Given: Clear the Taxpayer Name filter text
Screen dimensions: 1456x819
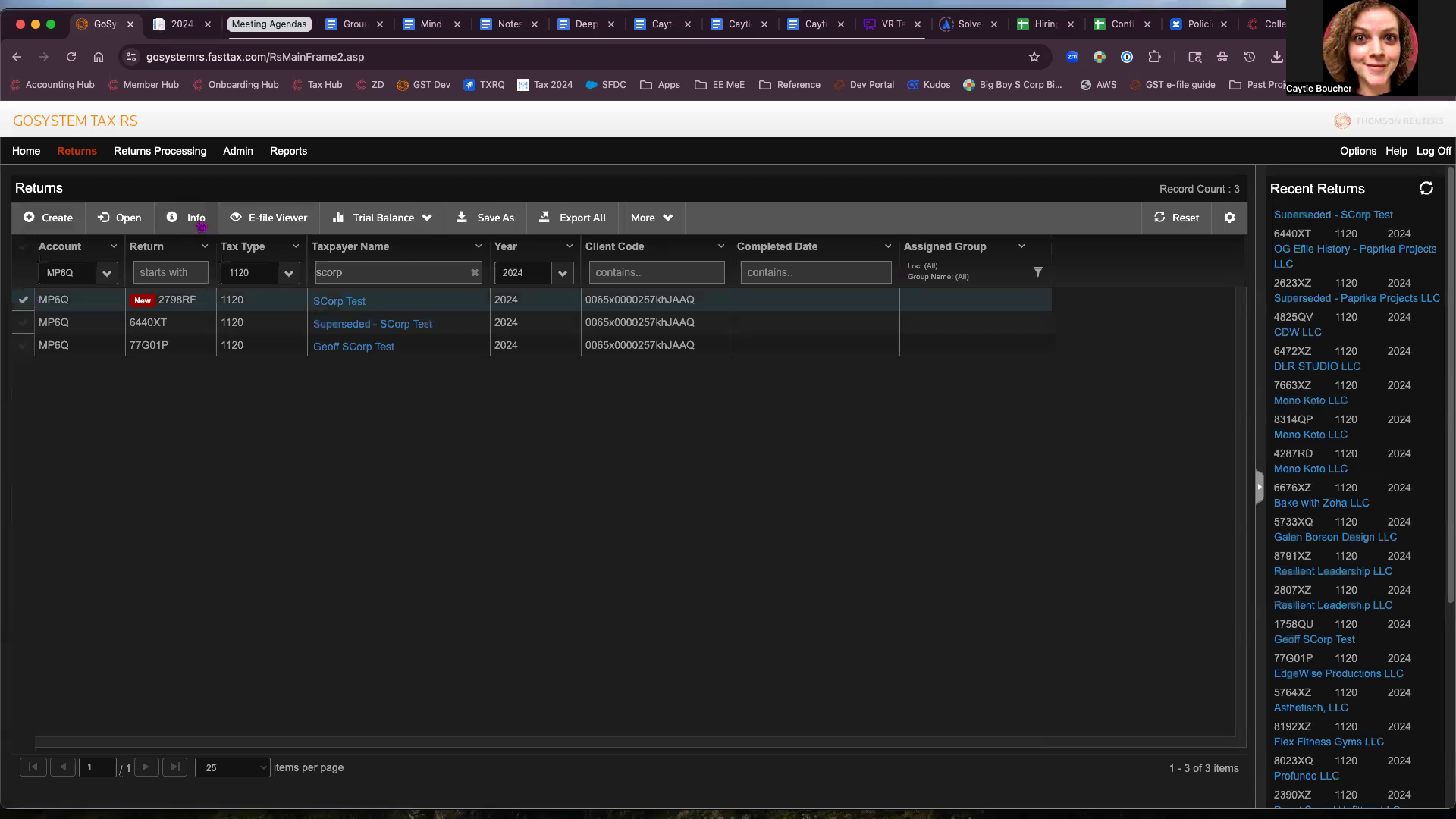Looking at the screenshot, I should click(475, 273).
